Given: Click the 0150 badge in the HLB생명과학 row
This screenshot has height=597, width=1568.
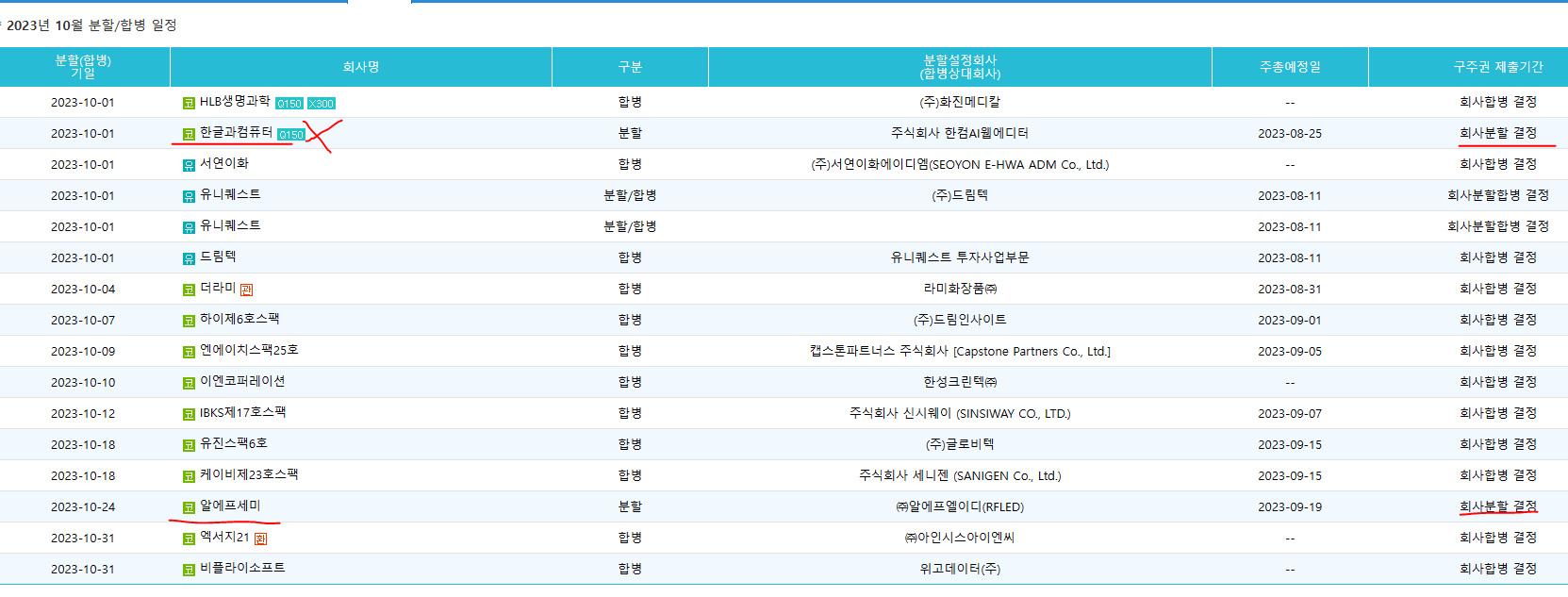Looking at the screenshot, I should pyautogui.click(x=289, y=104).
